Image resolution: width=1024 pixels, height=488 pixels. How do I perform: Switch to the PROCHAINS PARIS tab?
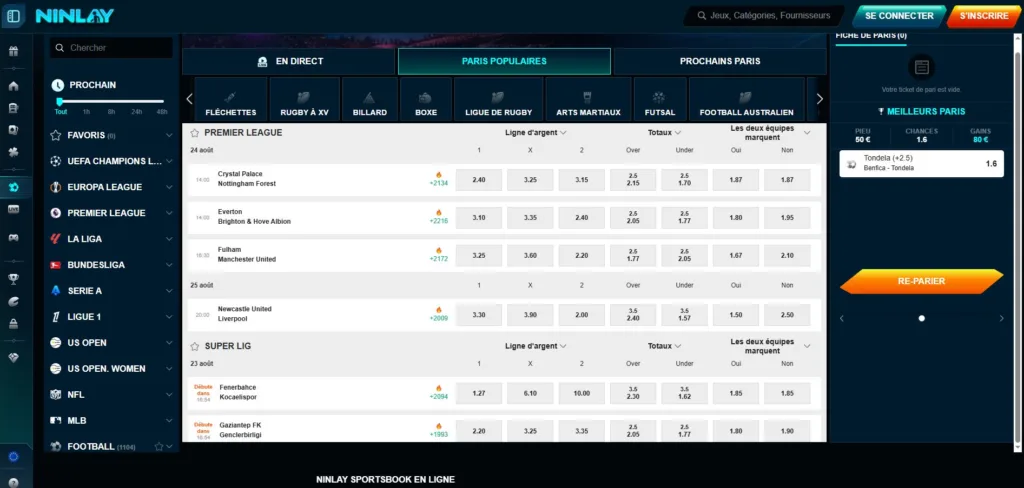point(720,61)
